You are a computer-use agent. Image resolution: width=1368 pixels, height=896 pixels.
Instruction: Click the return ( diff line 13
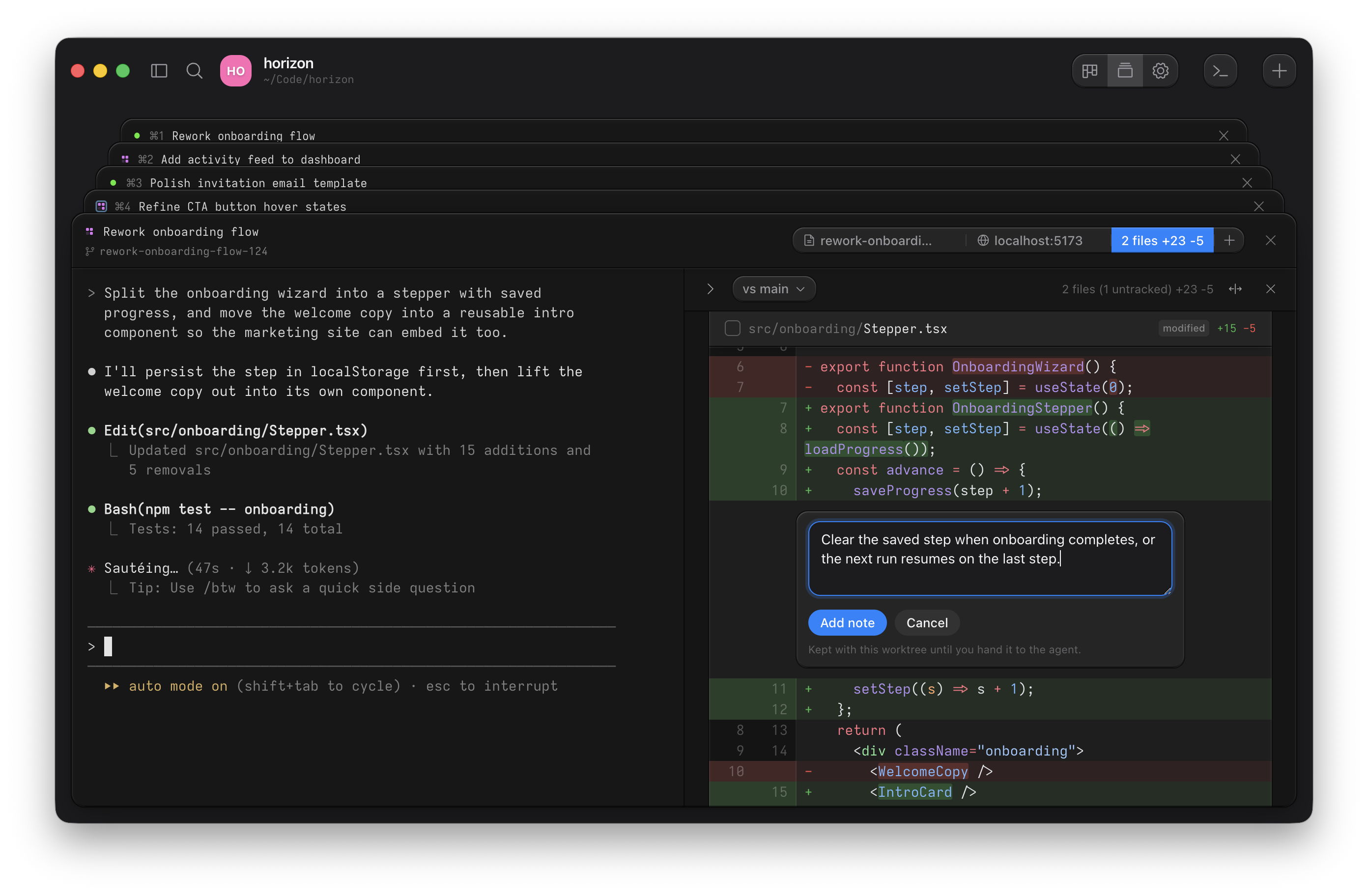click(990, 730)
